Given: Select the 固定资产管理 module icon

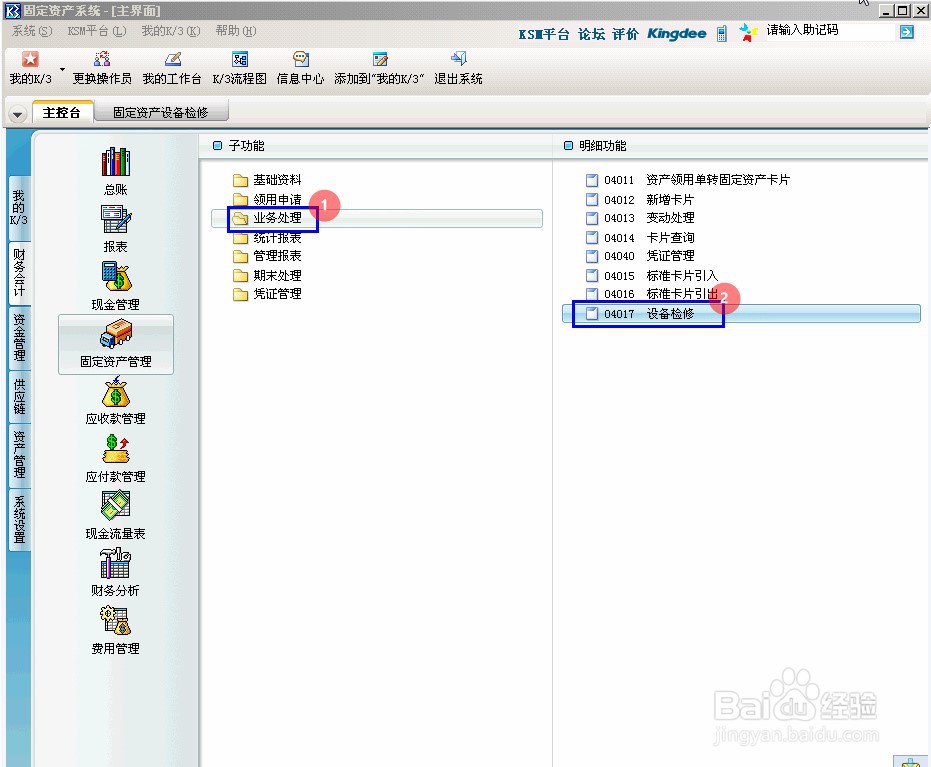Looking at the screenshot, I should (116, 344).
